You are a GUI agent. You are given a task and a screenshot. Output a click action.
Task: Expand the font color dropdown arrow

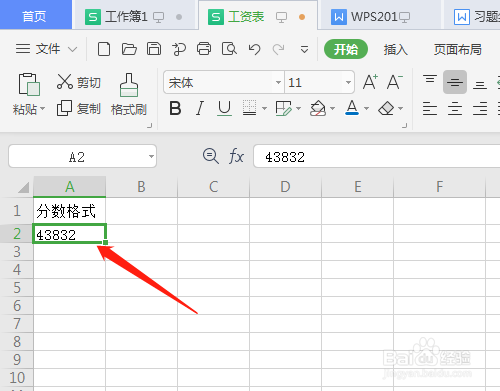[367, 108]
